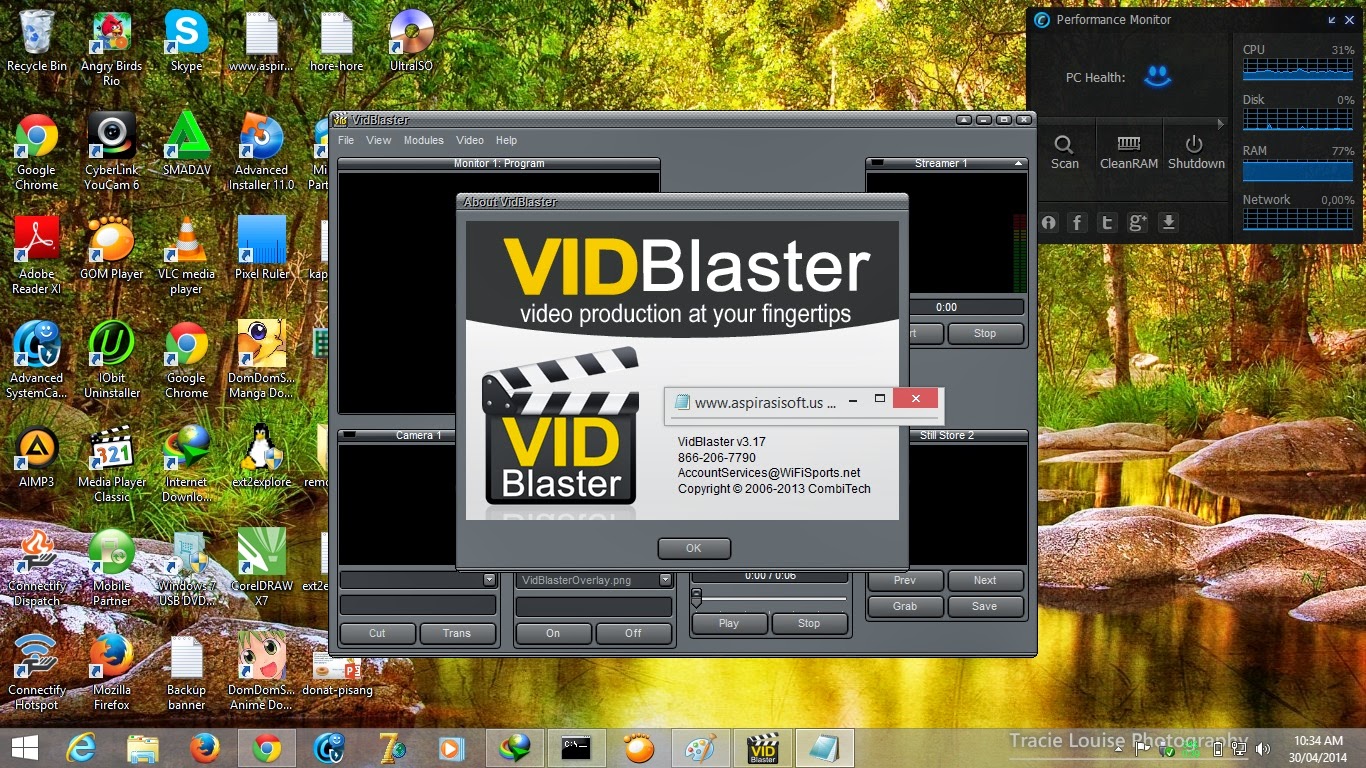Click the info icon in Performance Monitor
The image size is (1366, 768).
coord(1048,222)
